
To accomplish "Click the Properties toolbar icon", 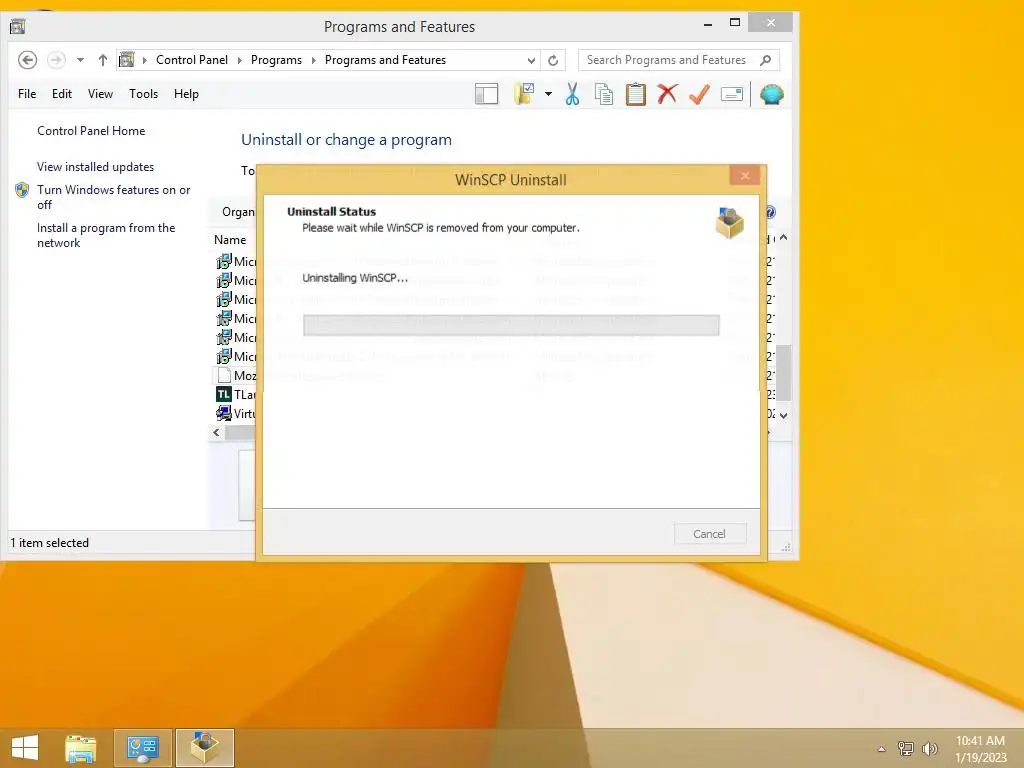I will click(x=732, y=95).
